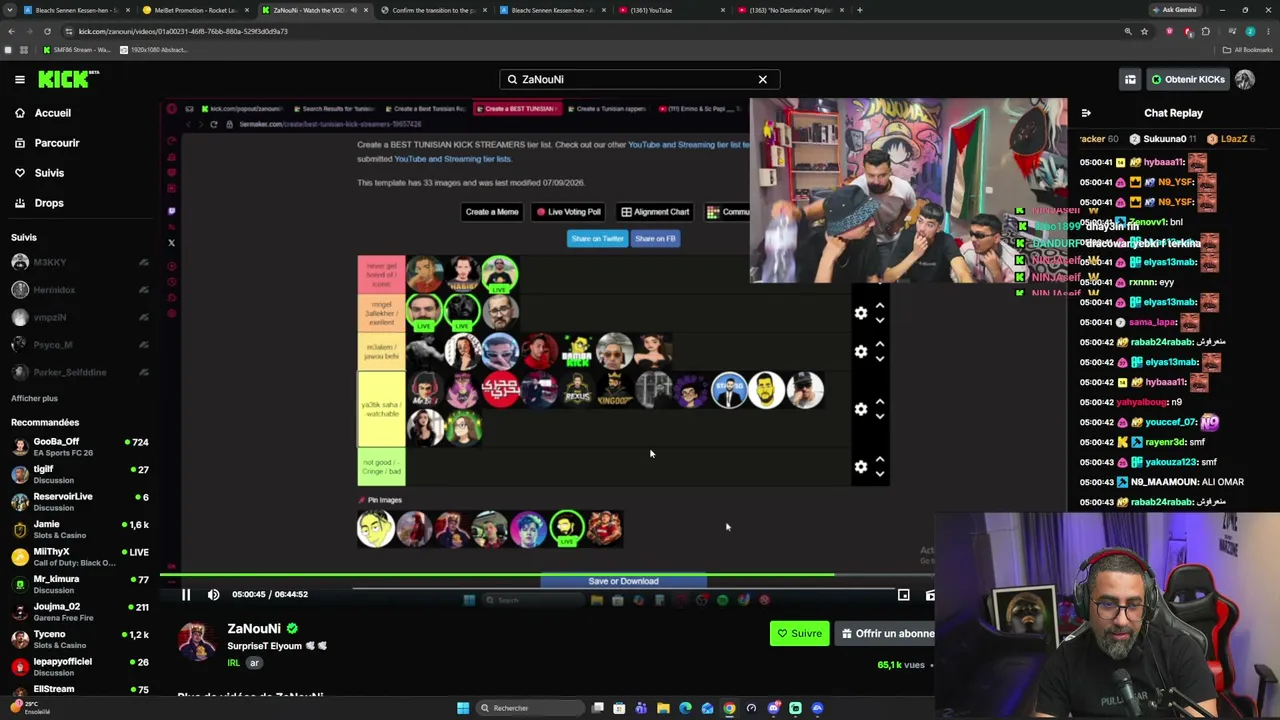Screen dimensions: 1280x720
Task: Open Tyceno recommended channel
Action: 80,639
